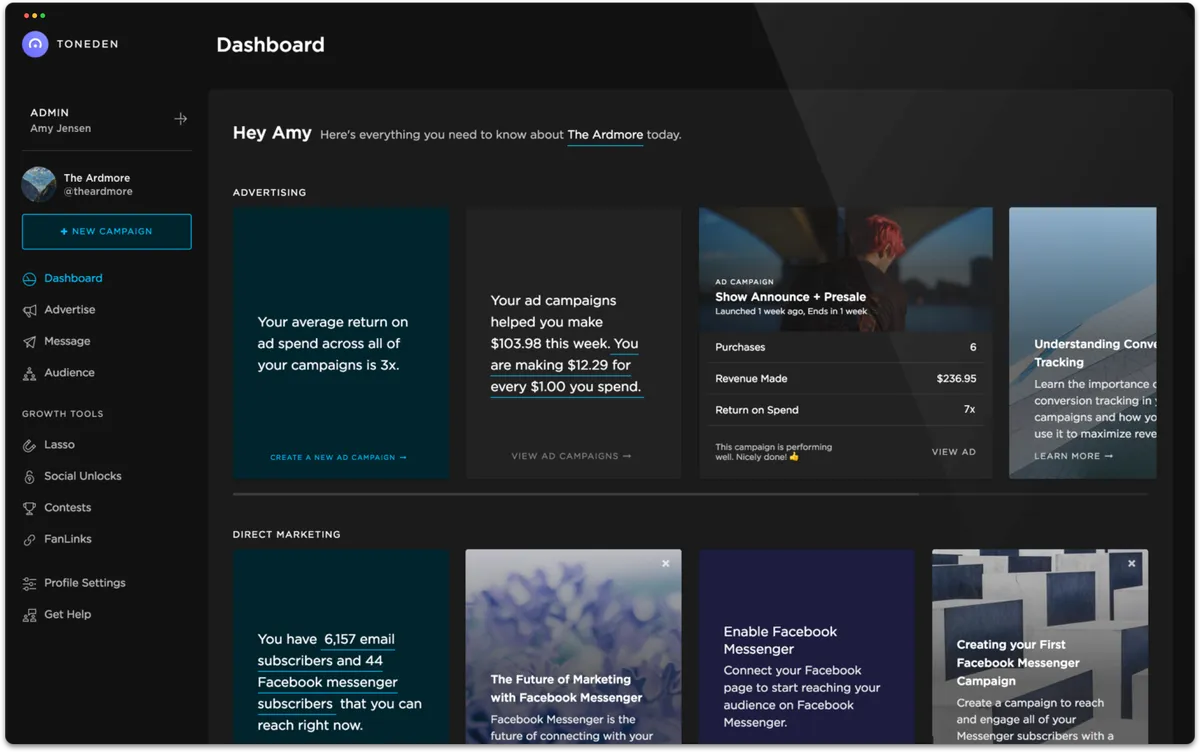Click the Audience people icon
1200x752 pixels.
34,372
